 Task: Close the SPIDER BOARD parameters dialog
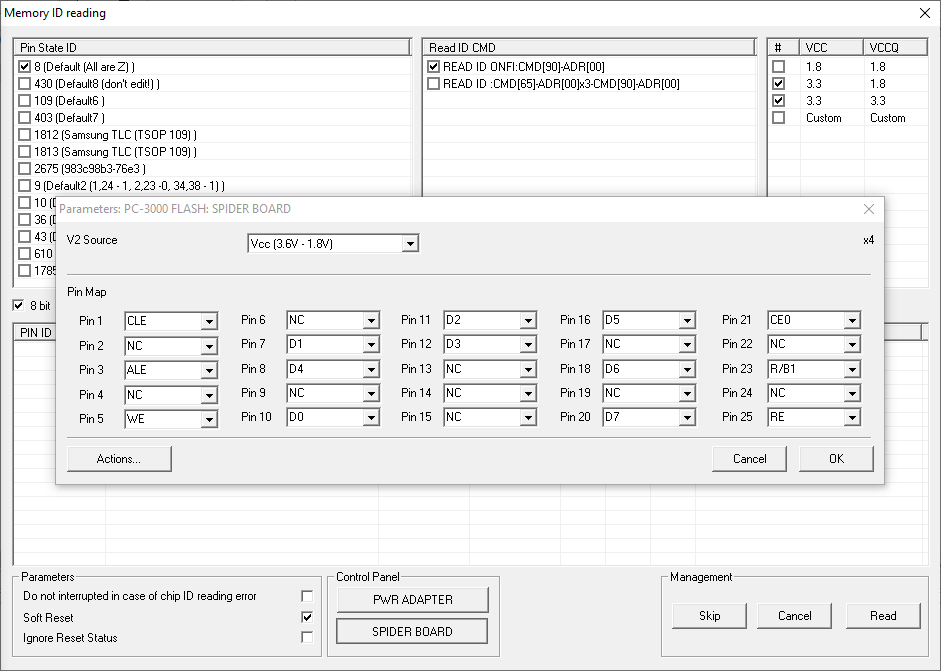(x=868, y=209)
